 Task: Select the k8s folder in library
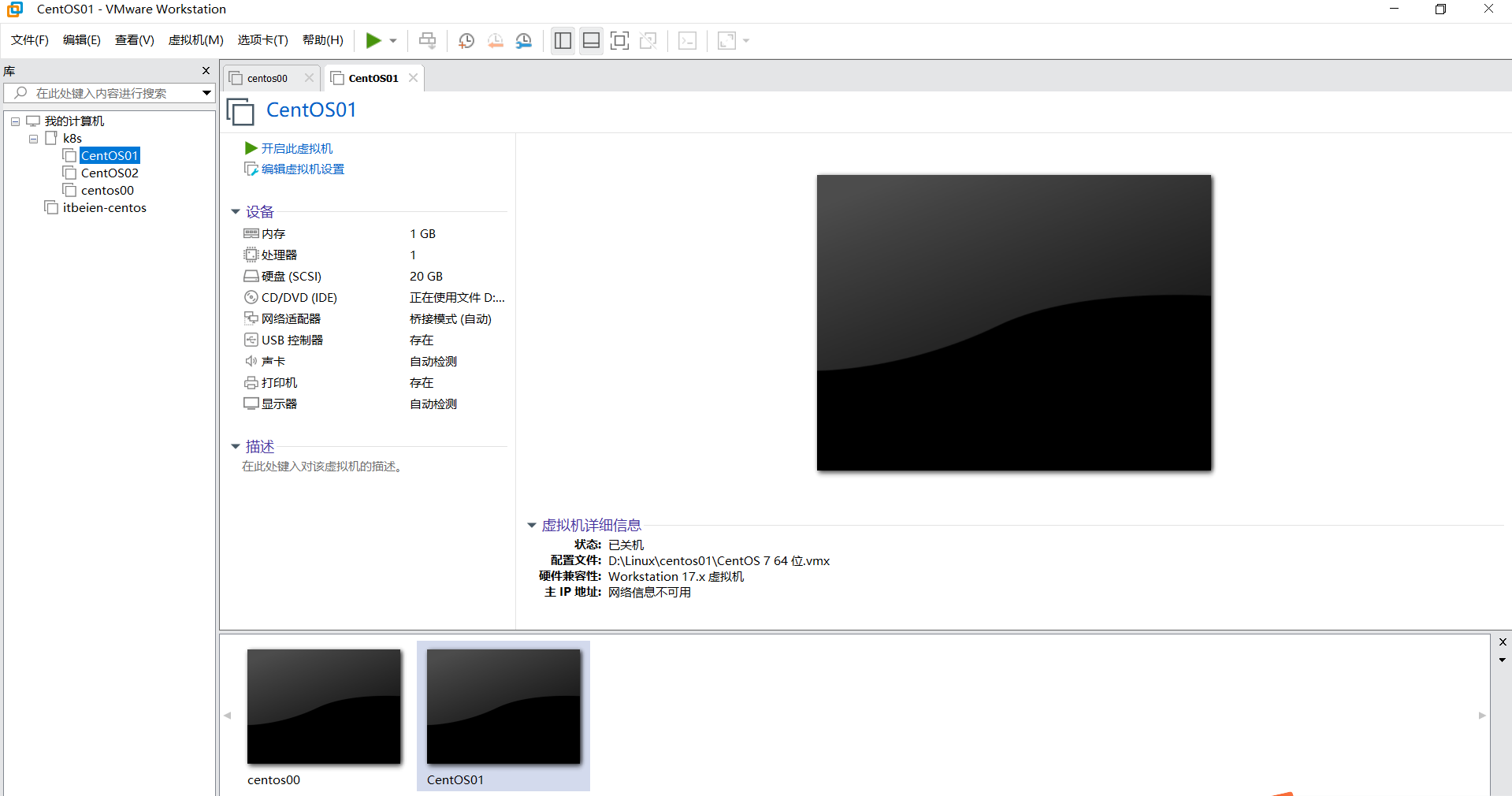point(72,138)
